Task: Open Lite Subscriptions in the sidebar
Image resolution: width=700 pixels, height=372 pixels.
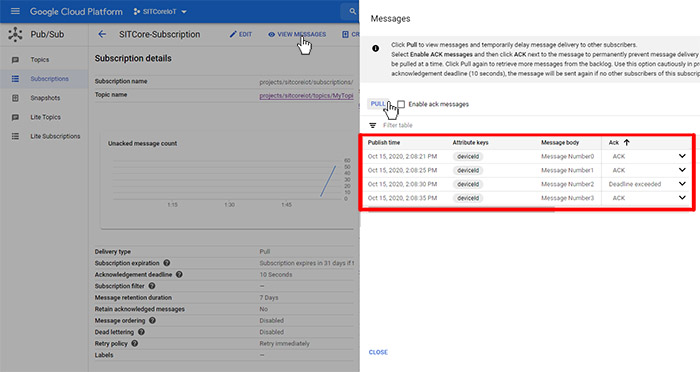Action: 55,136
